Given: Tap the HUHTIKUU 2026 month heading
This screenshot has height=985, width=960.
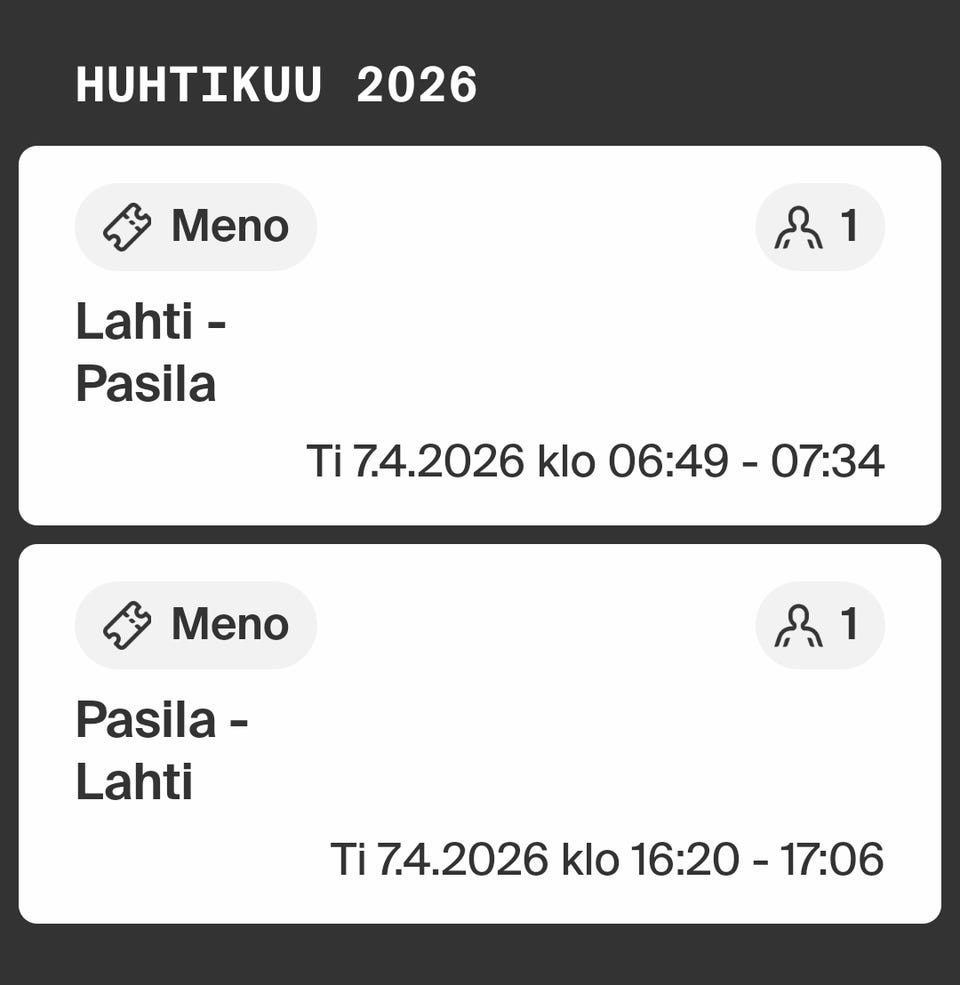Looking at the screenshot, I should 277,86.
